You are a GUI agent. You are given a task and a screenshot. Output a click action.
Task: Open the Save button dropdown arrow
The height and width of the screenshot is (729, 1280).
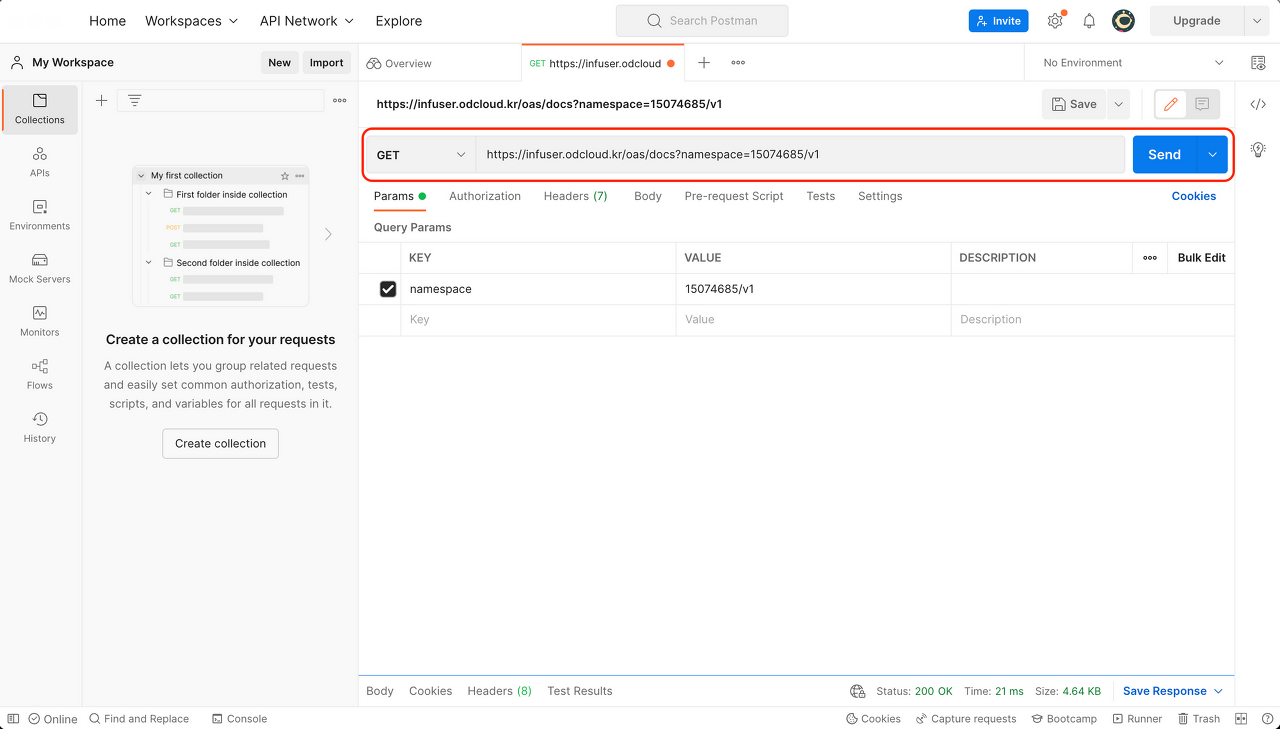(x=1119, y=104)
